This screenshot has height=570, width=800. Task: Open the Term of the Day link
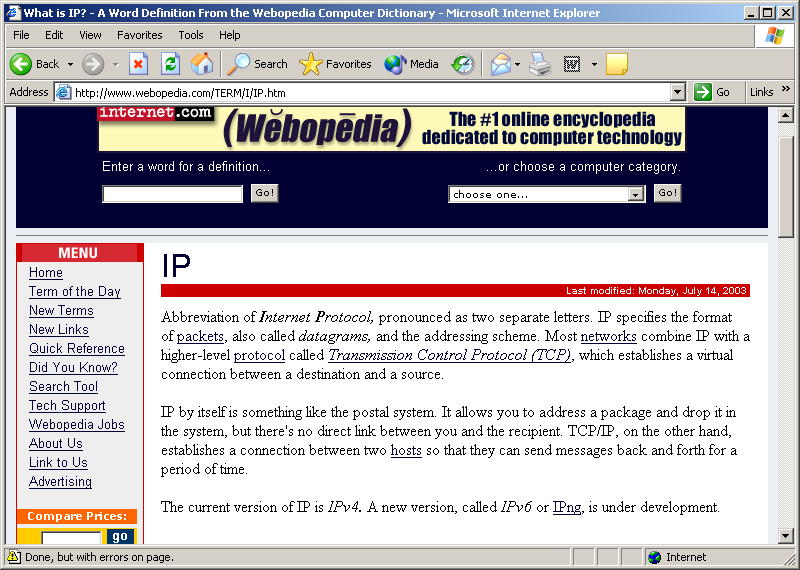(74, 291)
